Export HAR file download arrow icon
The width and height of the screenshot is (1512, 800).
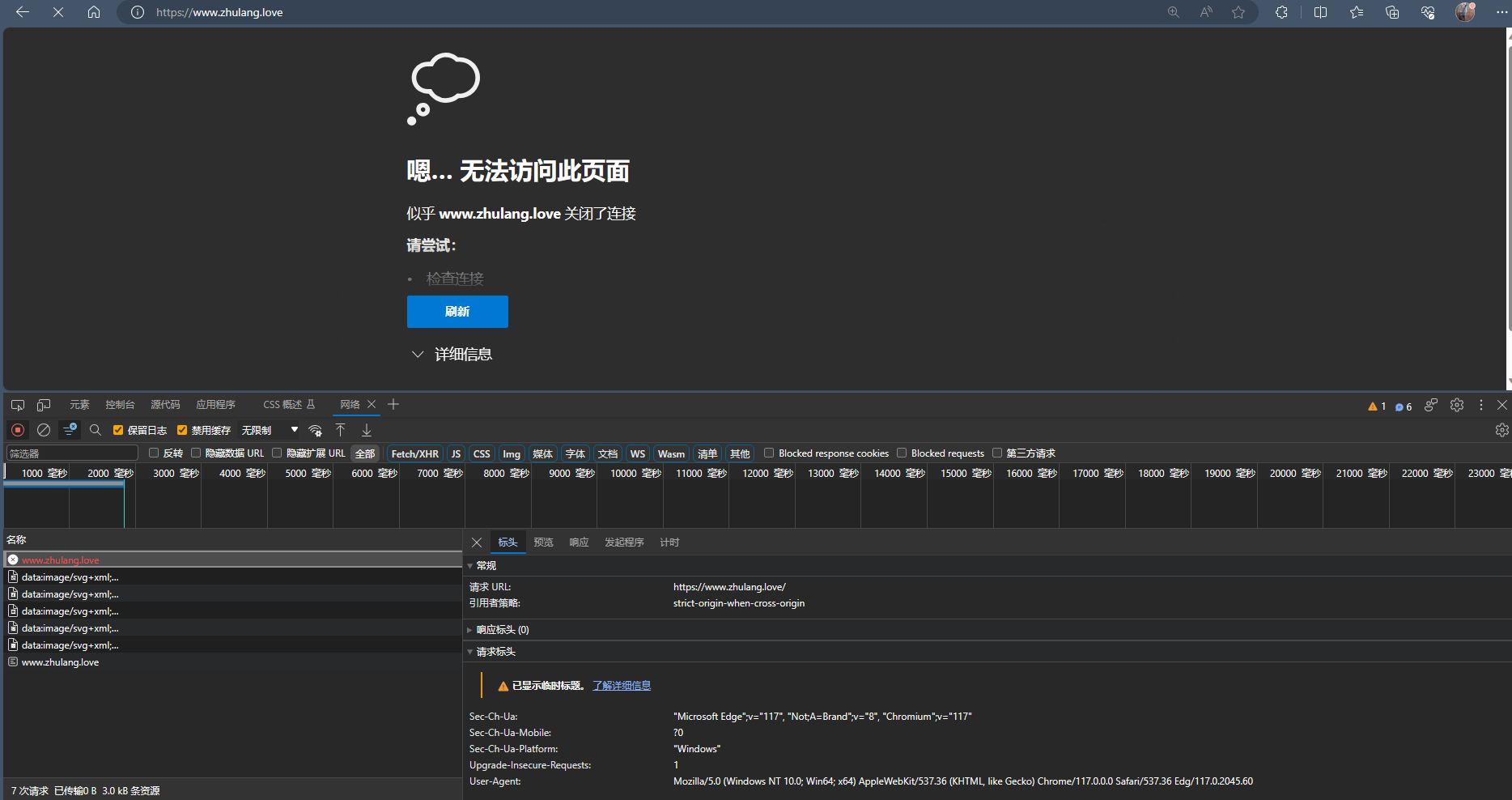point(367,430)
